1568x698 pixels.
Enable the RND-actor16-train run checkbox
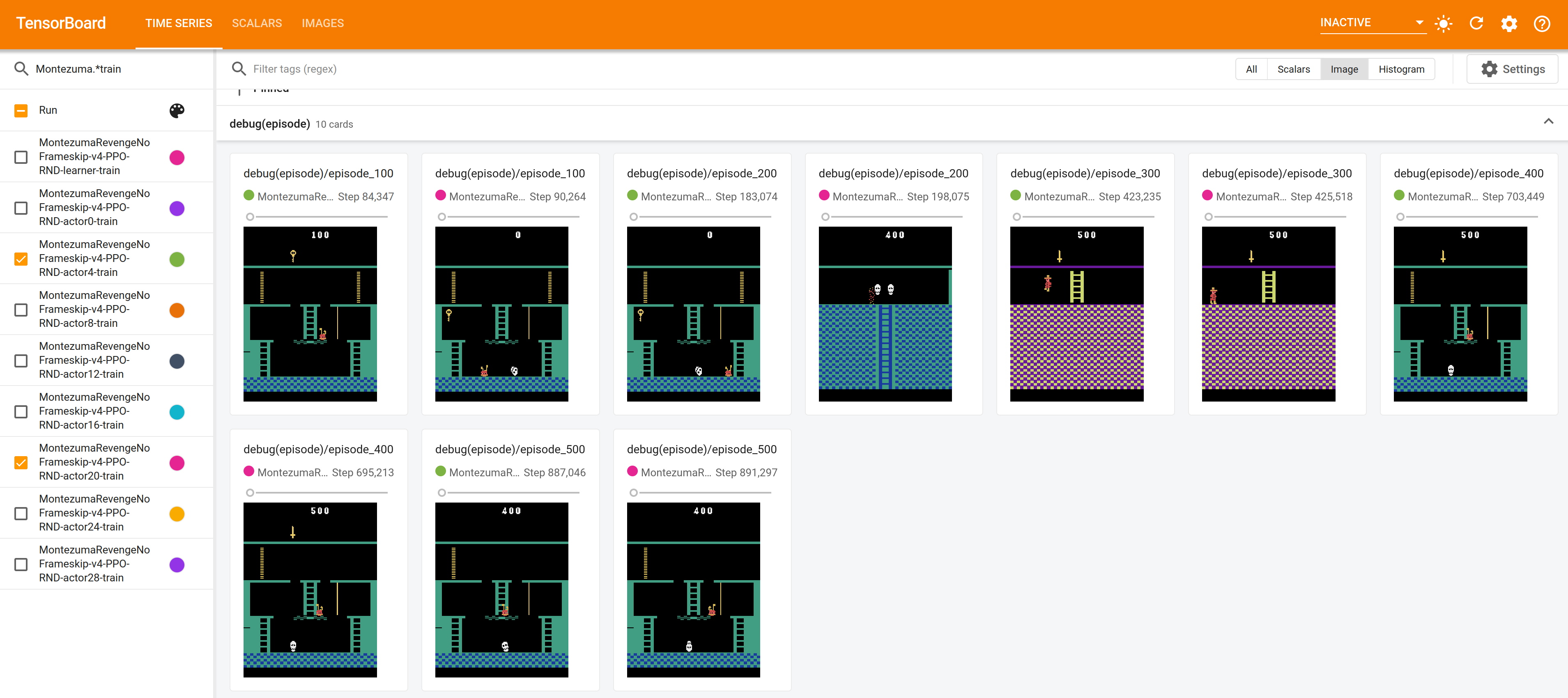coord(21,411)
